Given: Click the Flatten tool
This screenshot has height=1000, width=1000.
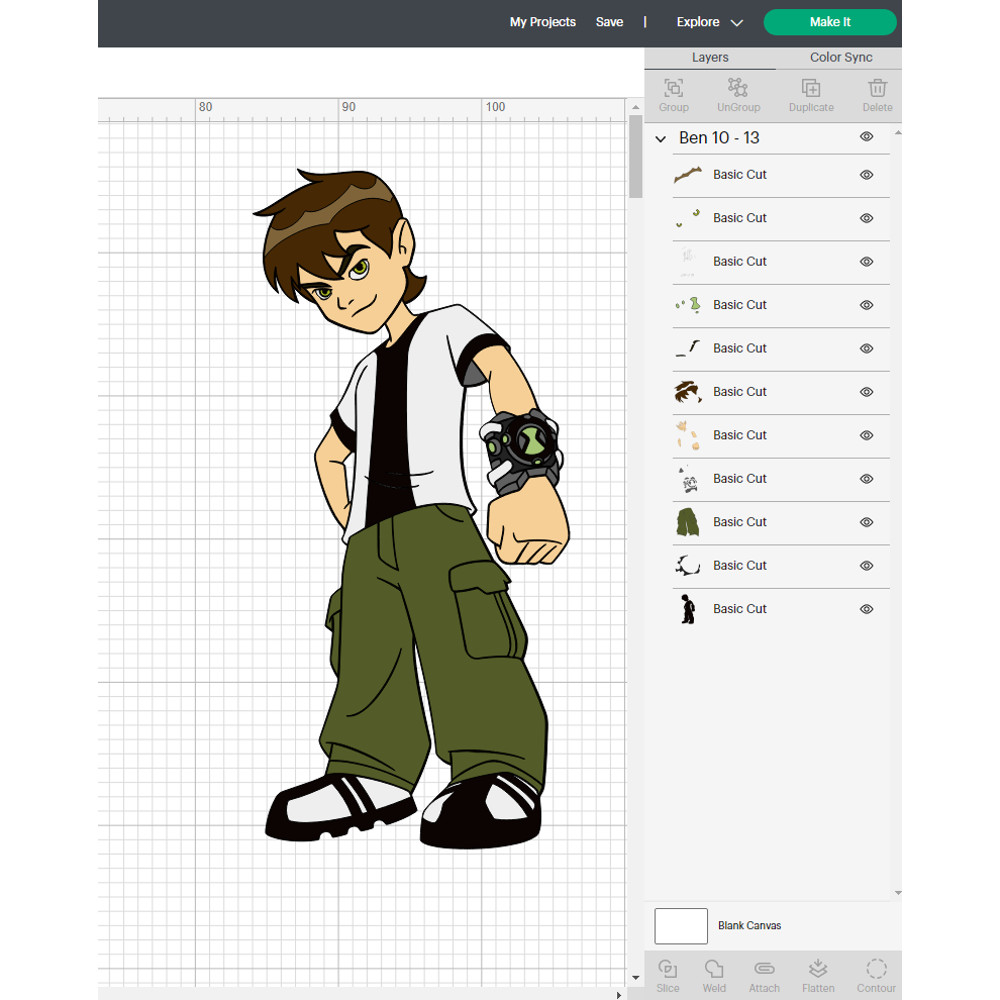Looking at the screenshot, I should coord(817,972).
